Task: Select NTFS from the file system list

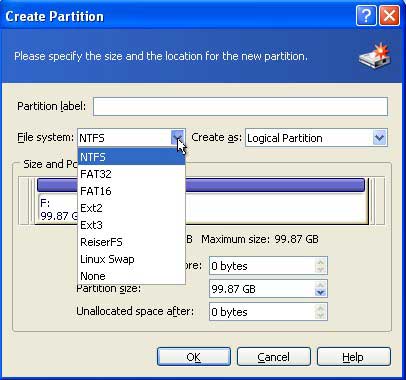Action: pos(131,157)
